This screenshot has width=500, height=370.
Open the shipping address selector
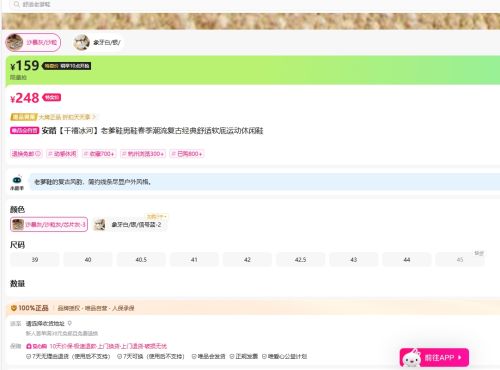(45, 323)
